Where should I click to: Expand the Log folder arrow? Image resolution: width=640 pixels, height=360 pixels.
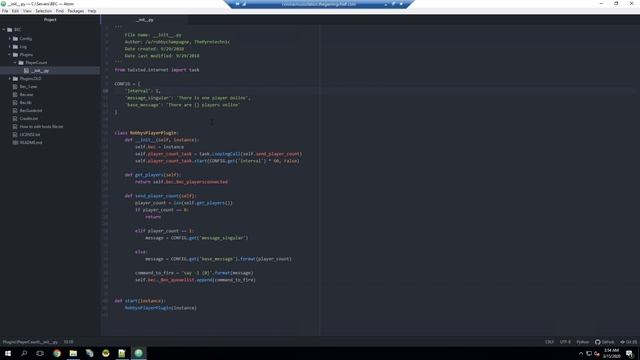pos(10,47)
